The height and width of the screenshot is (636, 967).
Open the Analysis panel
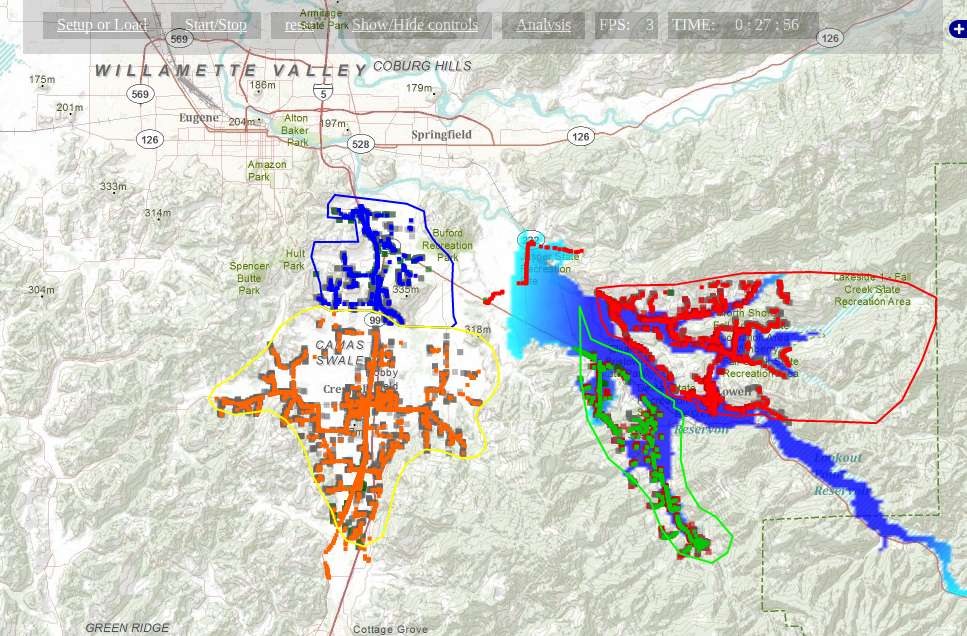543,25
